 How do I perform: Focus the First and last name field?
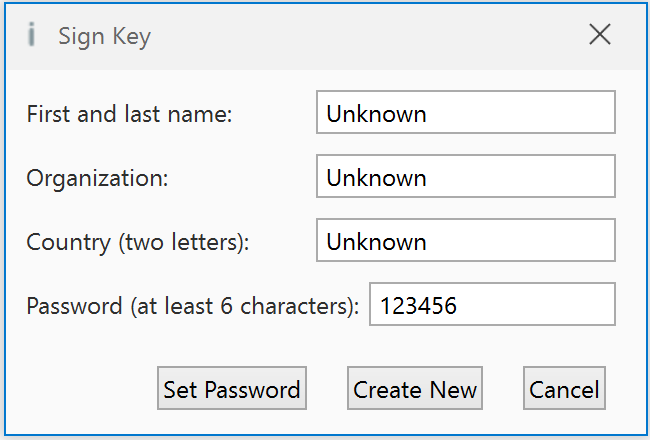pyautogui.click(x=520, y=113)
